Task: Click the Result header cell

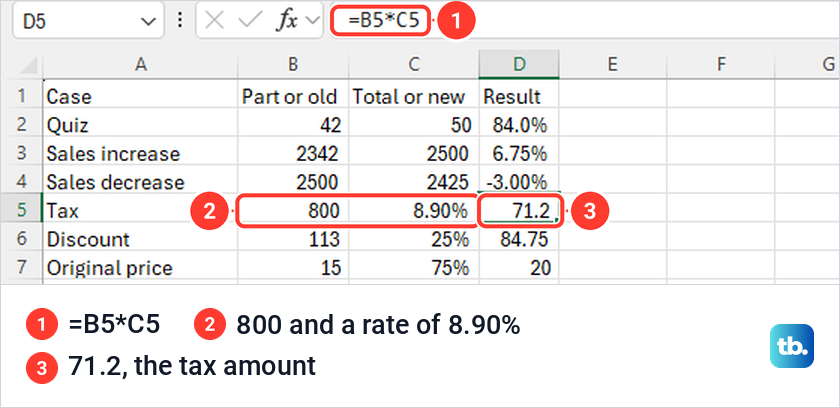Action: (x=519, y=96)
